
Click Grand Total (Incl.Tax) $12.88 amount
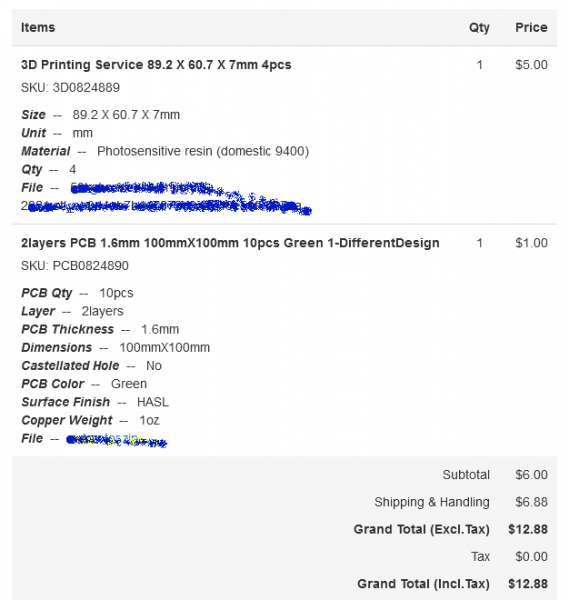point(528,584)
